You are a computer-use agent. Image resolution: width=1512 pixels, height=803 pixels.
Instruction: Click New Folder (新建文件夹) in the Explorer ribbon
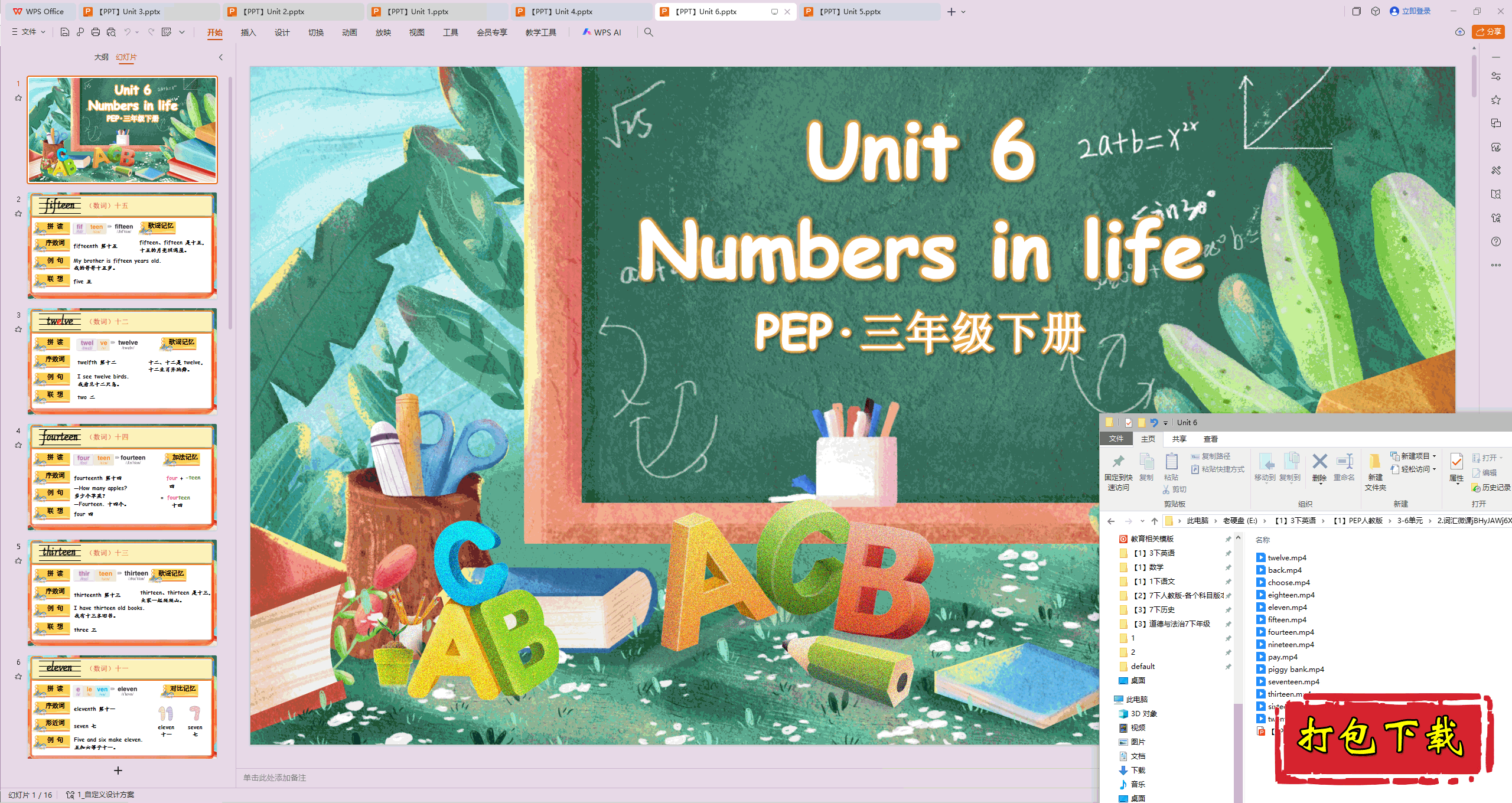click(x=1375, y=472)
